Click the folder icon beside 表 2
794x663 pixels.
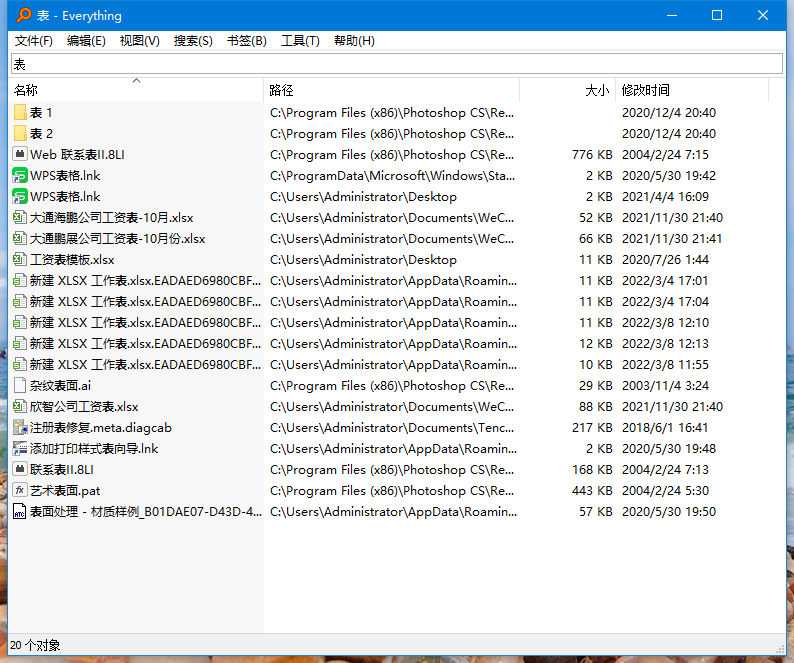pos(20,134)
